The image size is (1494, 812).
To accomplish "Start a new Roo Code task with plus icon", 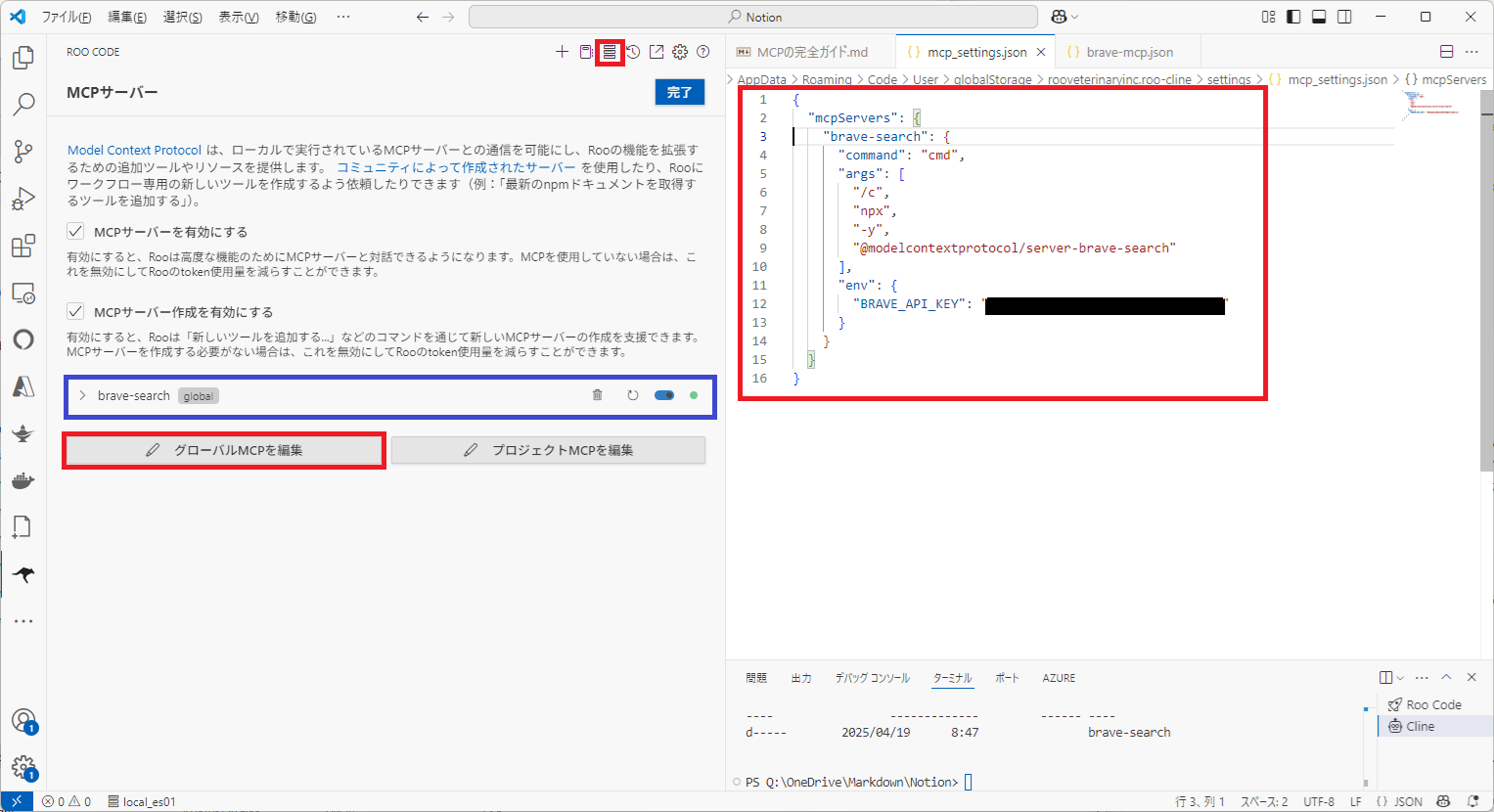I will [x=562, y=52].
